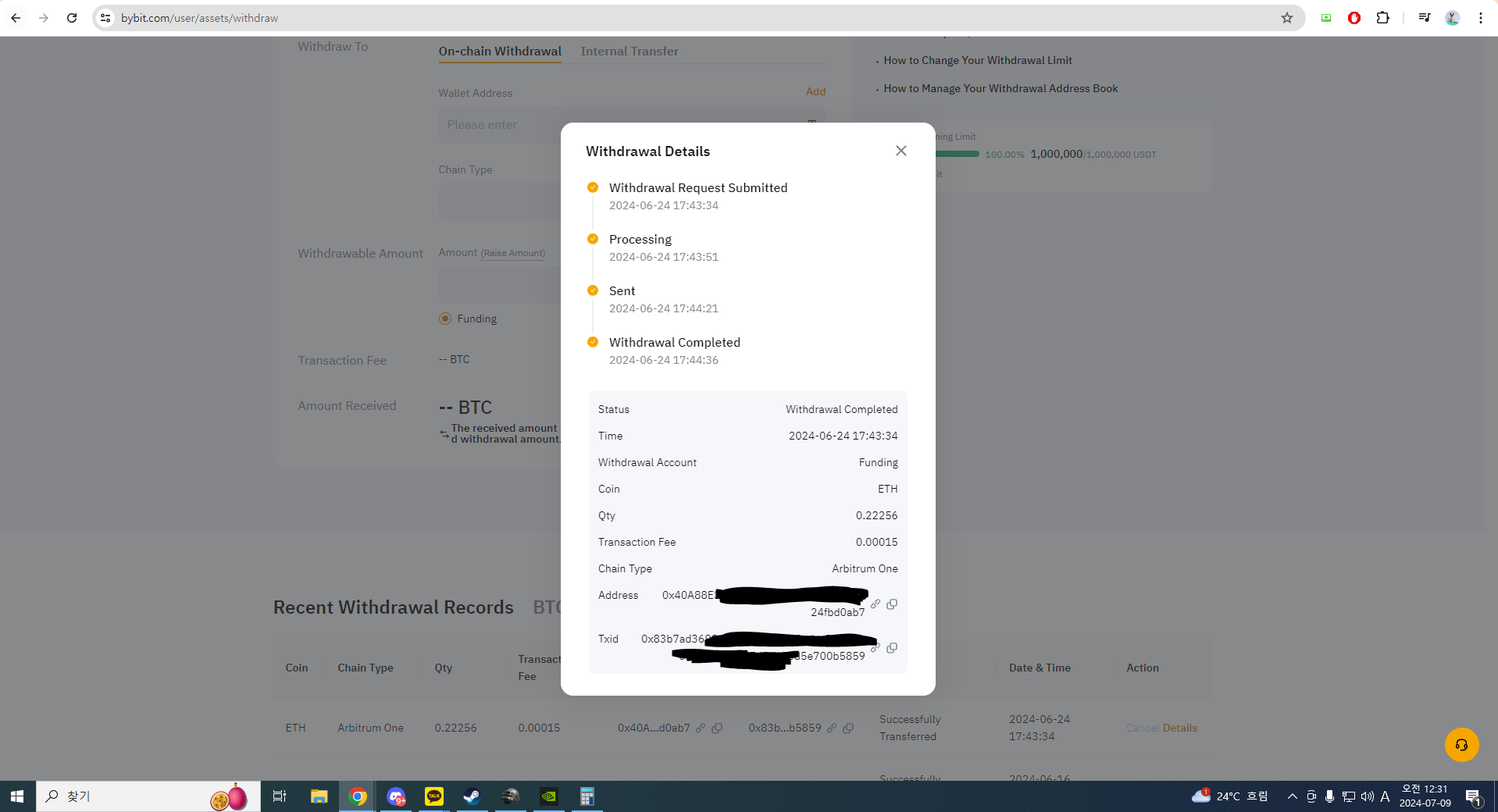
Task: Open the media control playlist icon
Action: (1425, 18)
